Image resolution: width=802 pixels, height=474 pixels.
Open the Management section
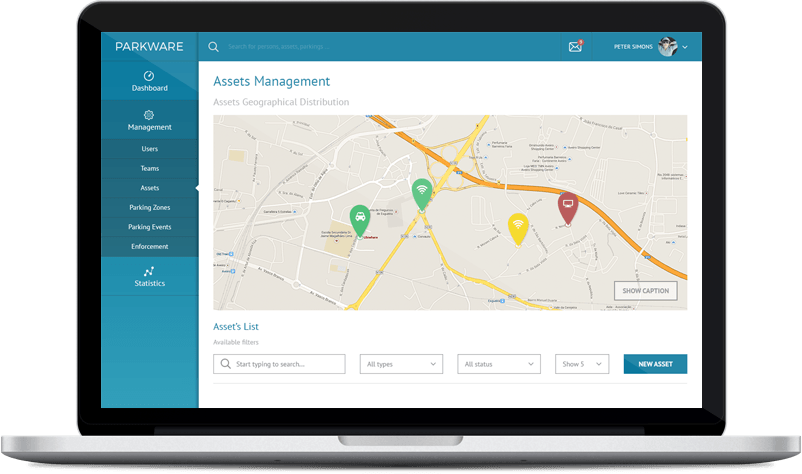(x=149, y=120)
